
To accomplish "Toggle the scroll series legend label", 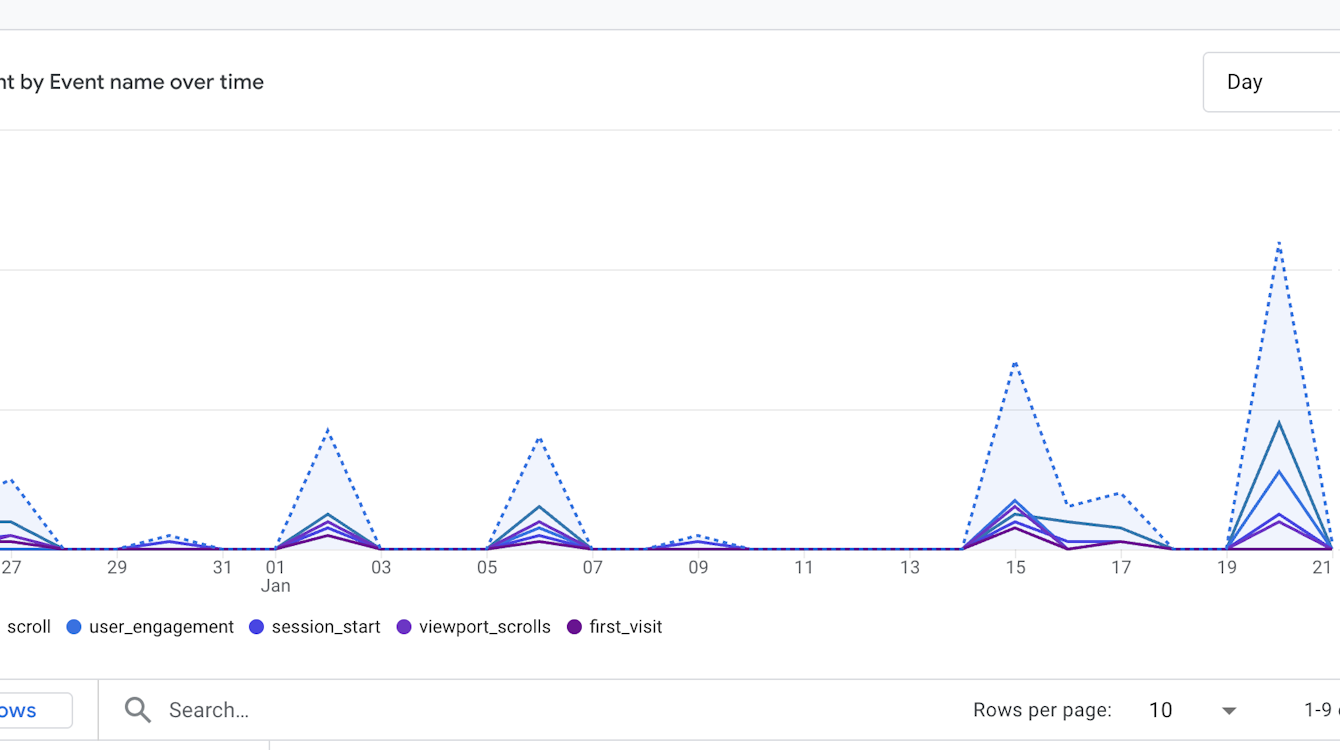I will 28,627.
